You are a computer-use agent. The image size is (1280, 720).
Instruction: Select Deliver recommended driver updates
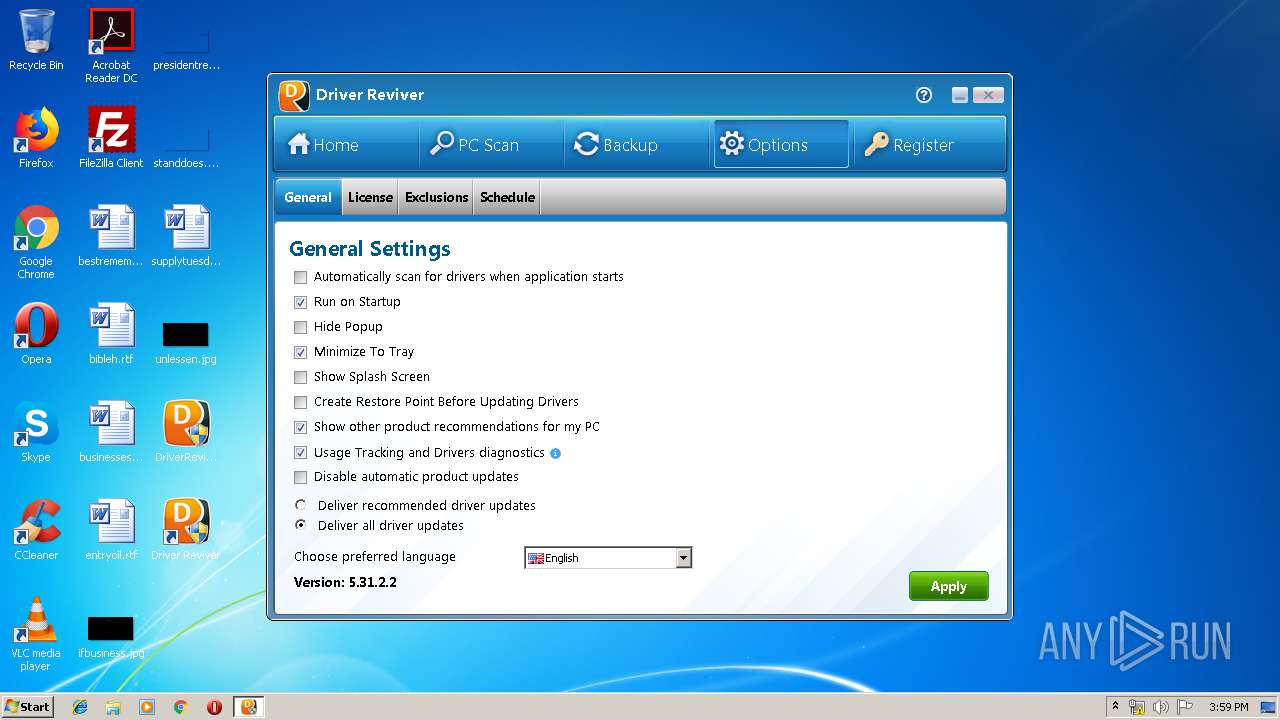[x=301, y=505]
